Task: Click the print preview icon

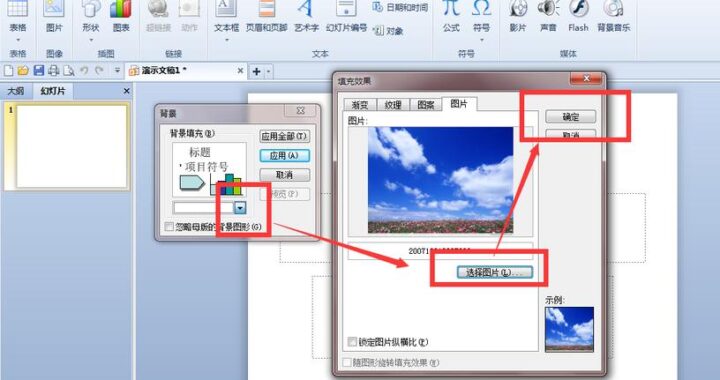Action: (x=69, y=71)
